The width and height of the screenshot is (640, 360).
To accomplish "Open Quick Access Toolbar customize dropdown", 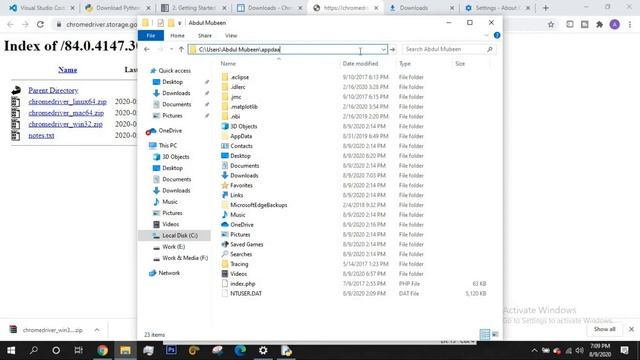I will click(x=180, y=23).
